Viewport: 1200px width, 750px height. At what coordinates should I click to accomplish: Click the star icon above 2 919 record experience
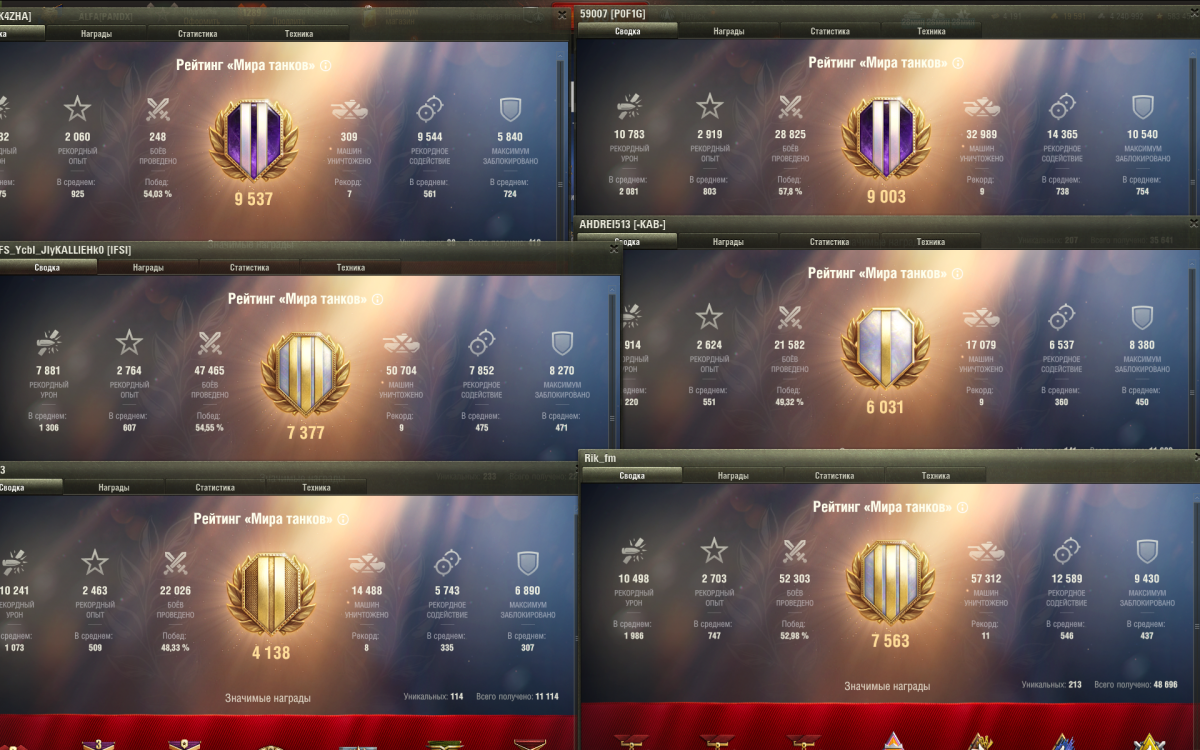point(709,106)
